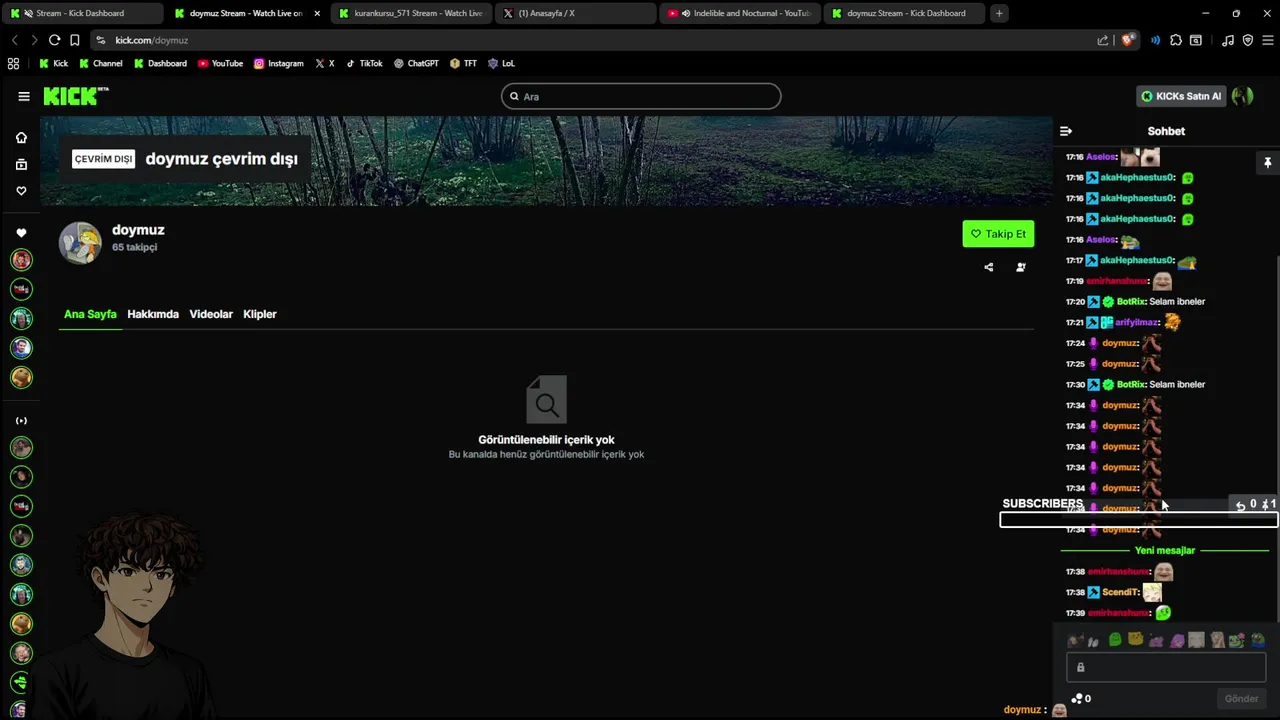The height and width of the screenshot is (720, 1280).
Task: Open the Kick sidebar hamburger menu
Action: 24,96
